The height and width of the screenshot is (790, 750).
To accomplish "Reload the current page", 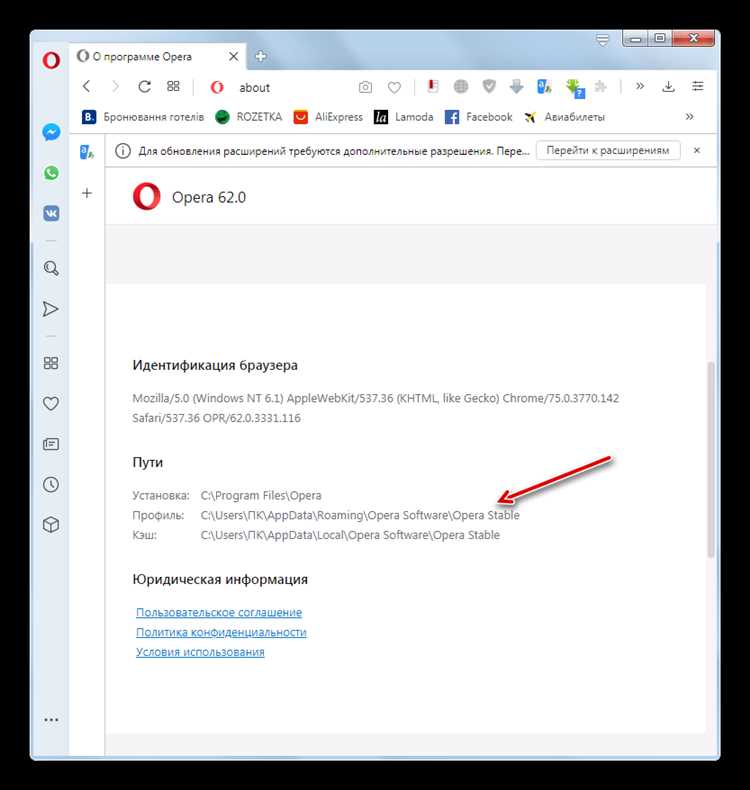I will point(145,87).
